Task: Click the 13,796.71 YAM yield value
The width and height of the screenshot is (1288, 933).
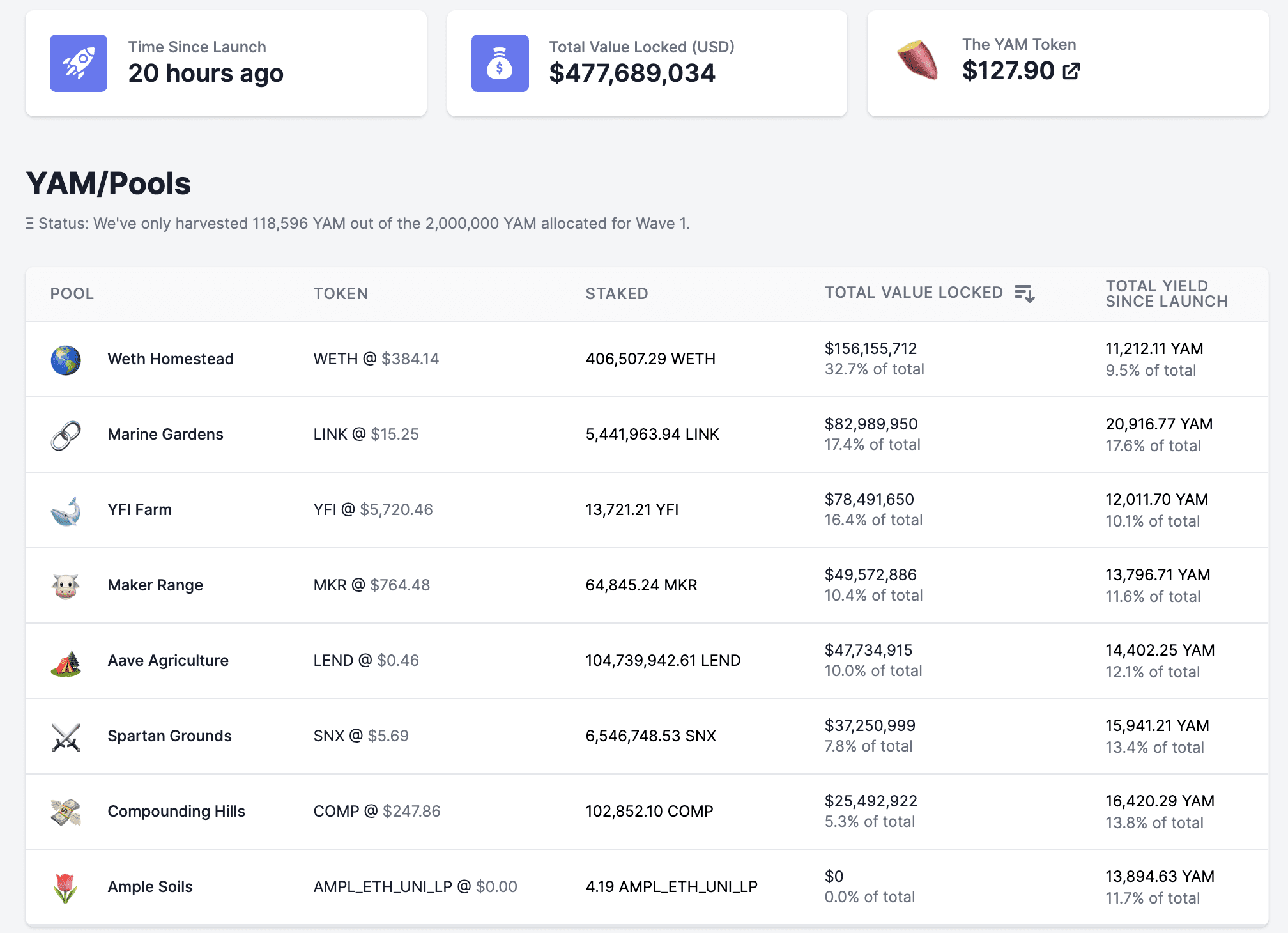Action: click(1158, 575)
